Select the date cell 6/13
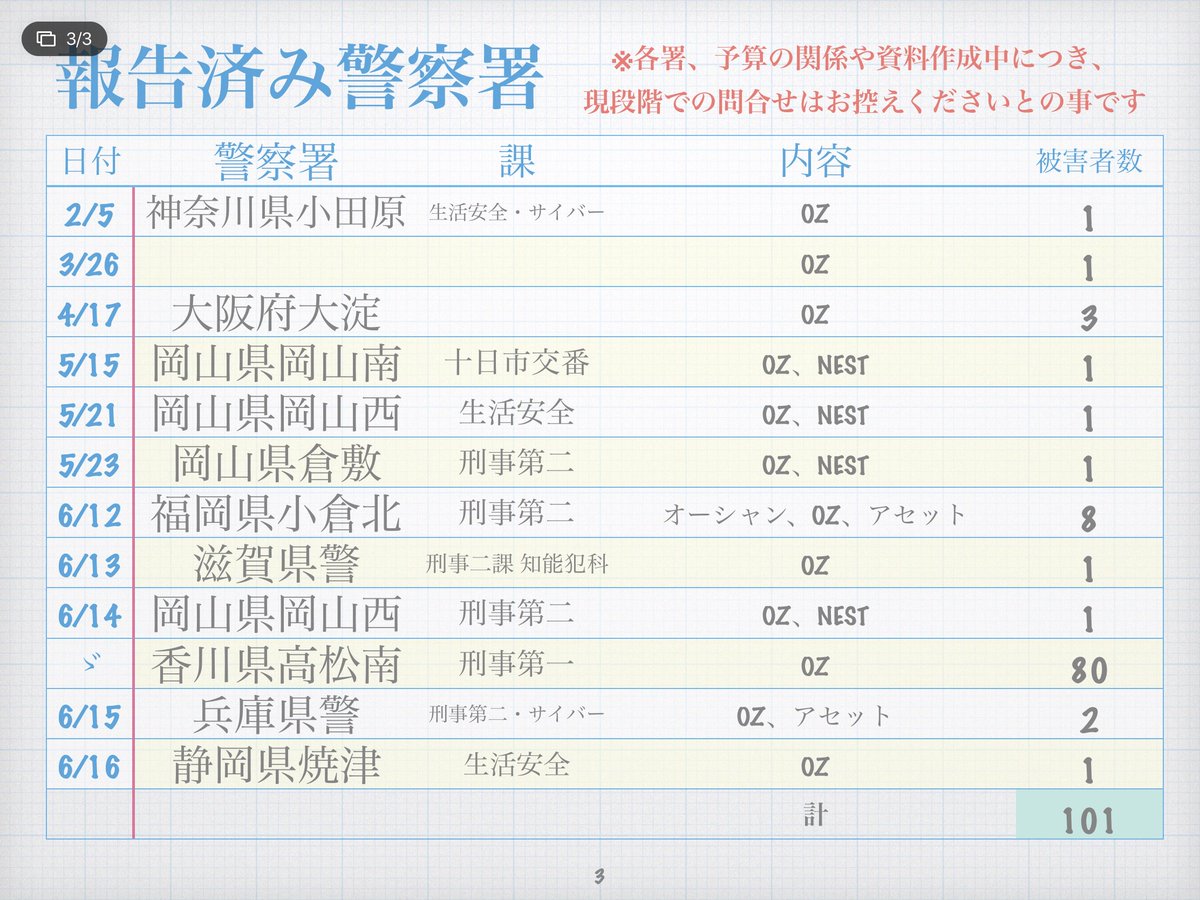 [x=88, y=565]
